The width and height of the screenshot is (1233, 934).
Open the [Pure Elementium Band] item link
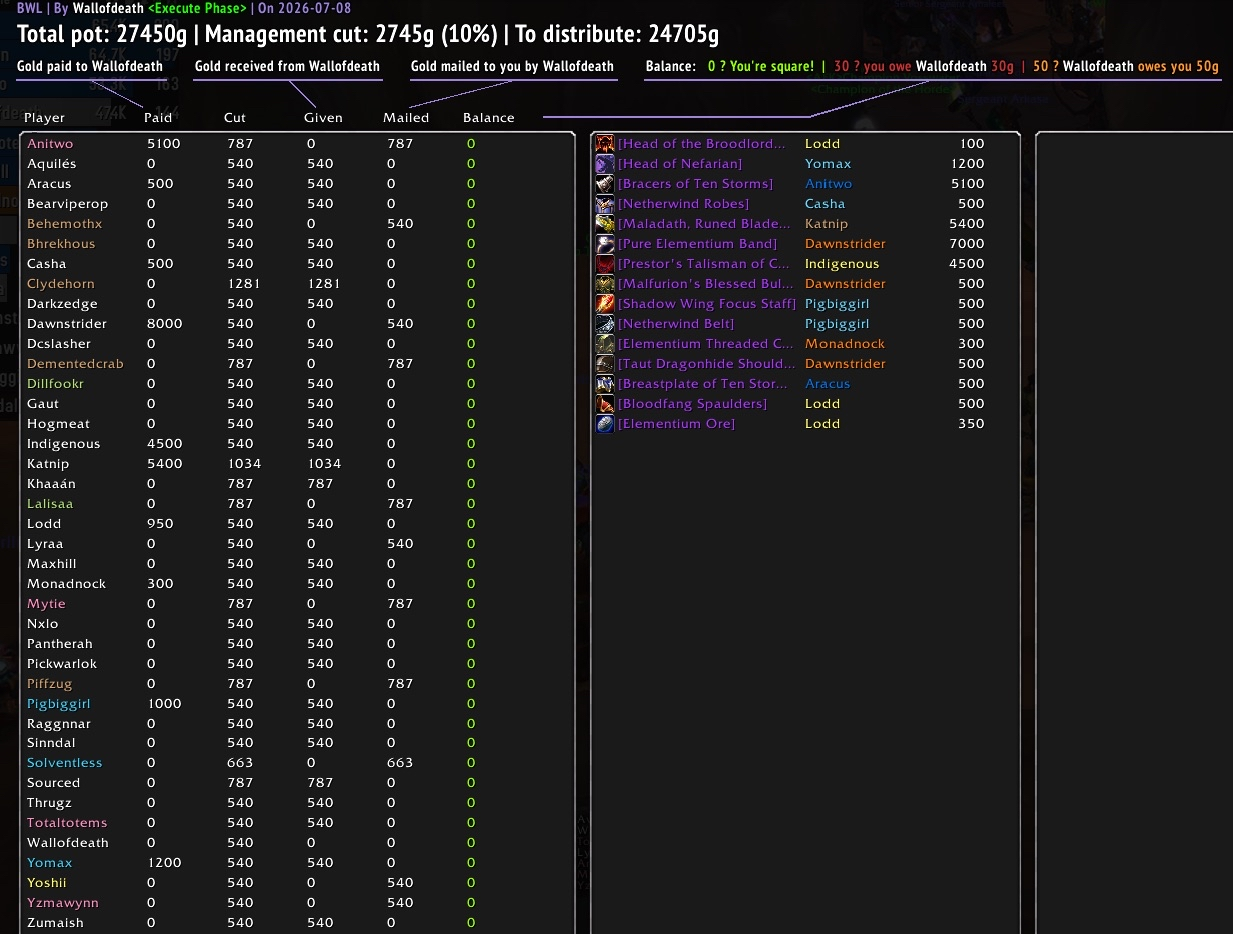click(697, 244)
